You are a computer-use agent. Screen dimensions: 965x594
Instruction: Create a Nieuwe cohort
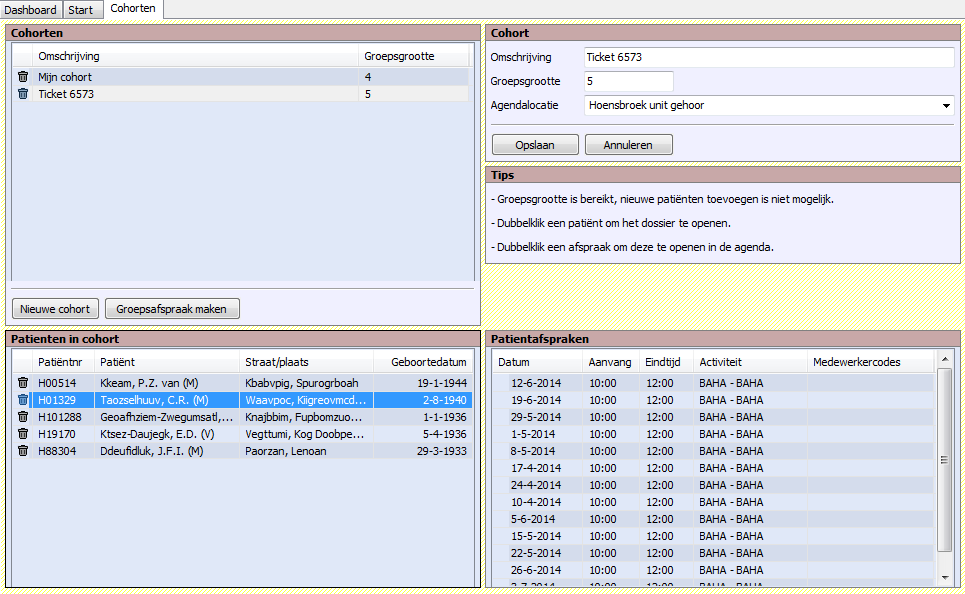click(x=56, y=309)
